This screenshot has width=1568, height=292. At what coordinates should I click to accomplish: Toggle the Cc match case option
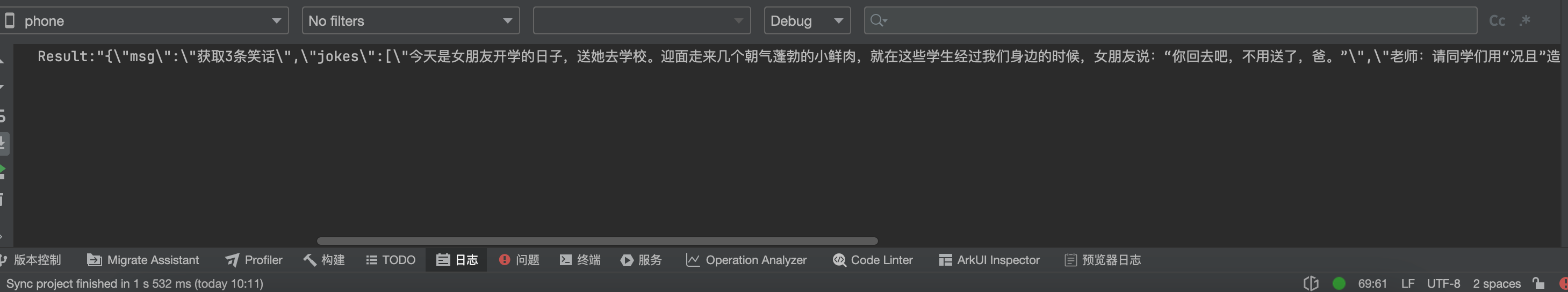coord(1497,21)
